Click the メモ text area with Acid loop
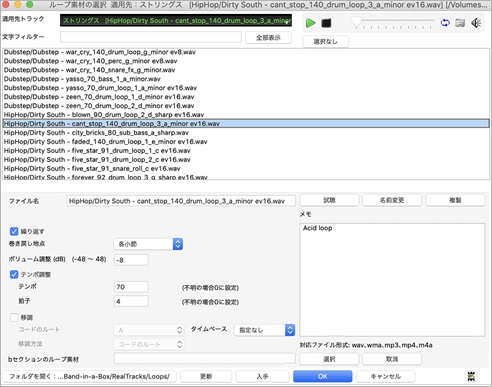This screenshot has width=492, height=387. click(x=392, y=280)
